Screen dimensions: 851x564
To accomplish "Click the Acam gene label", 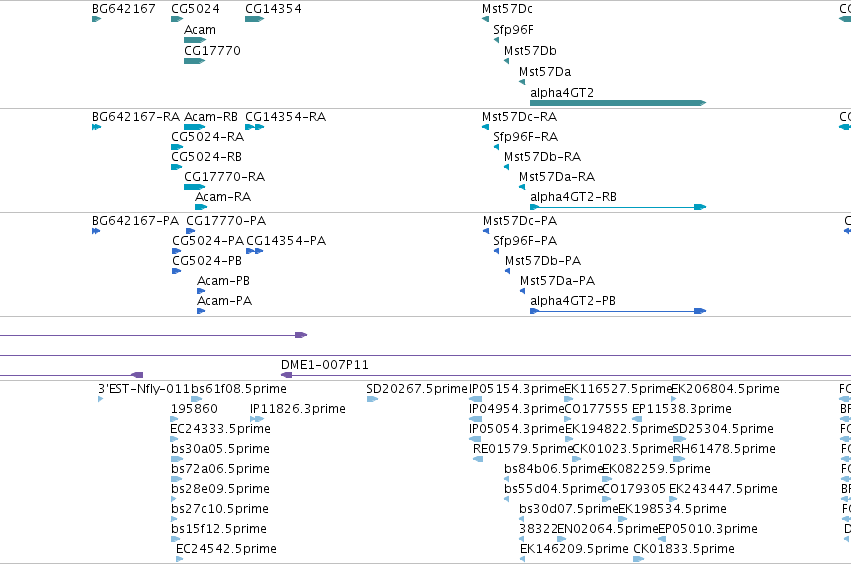I will point(200,30).
